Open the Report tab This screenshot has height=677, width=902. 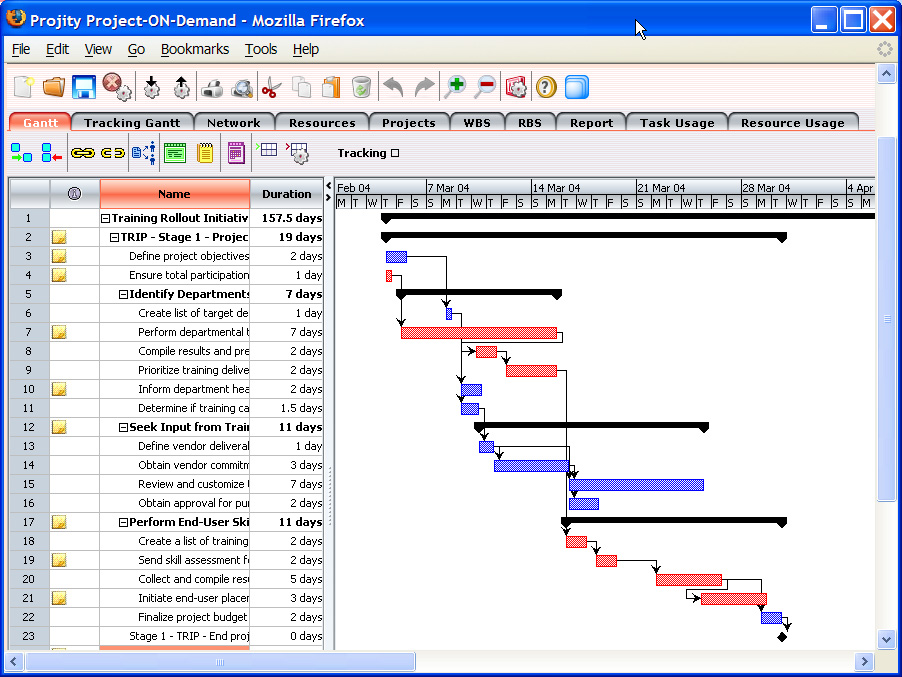pos(591,123)
